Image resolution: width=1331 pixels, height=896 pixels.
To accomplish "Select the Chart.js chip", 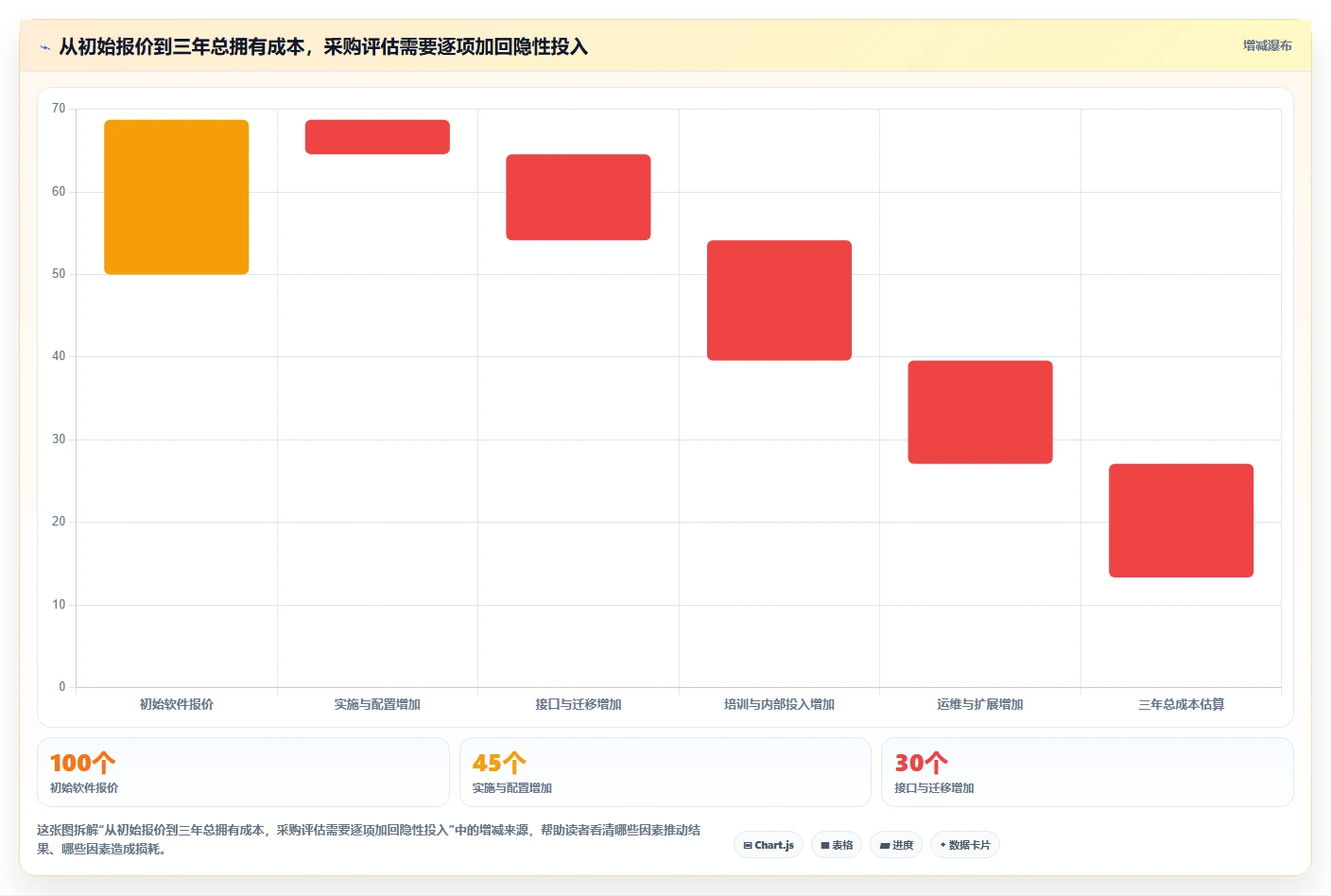I will [x=769, y=845].
